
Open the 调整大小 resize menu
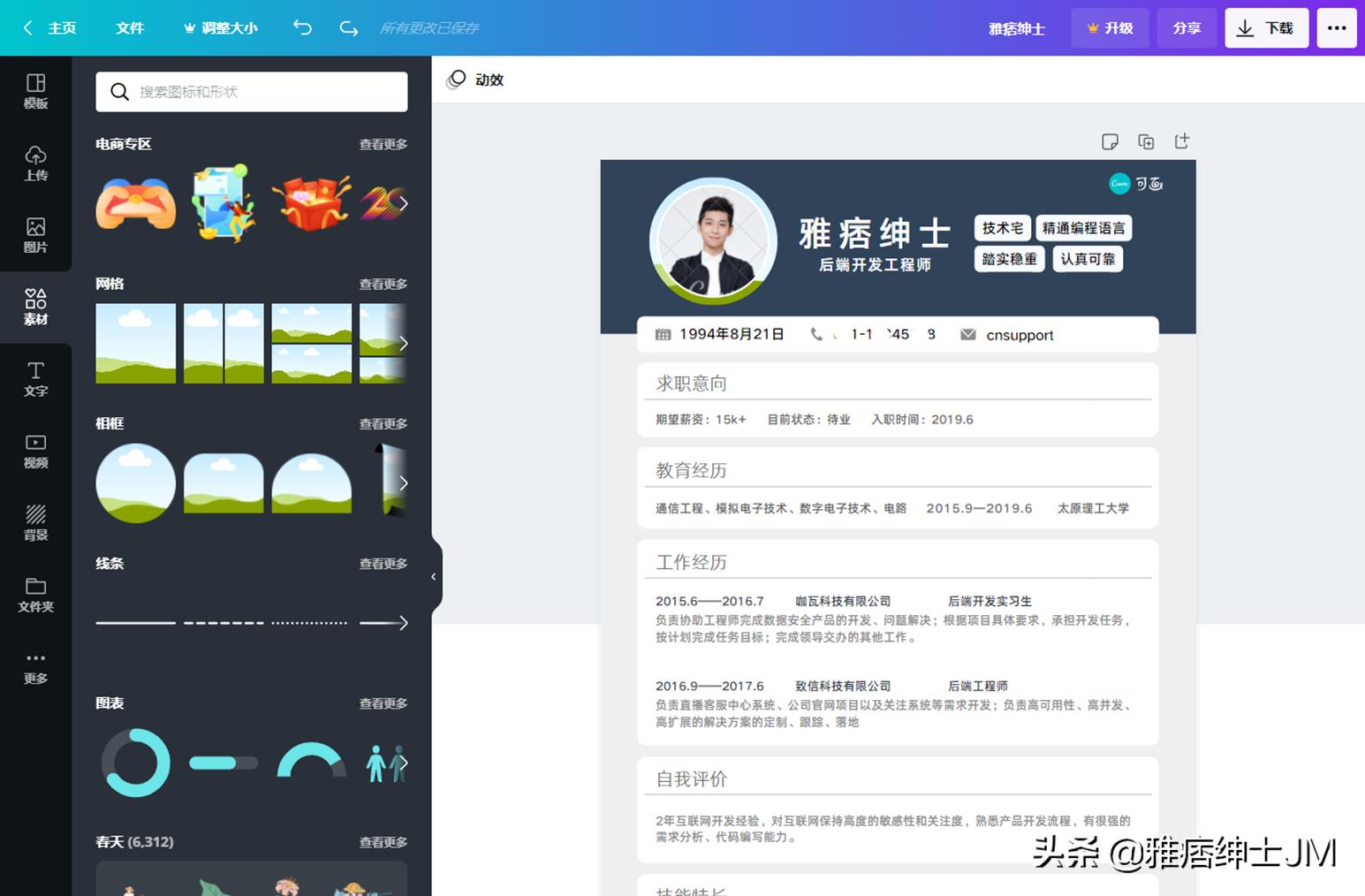[220, 27]
